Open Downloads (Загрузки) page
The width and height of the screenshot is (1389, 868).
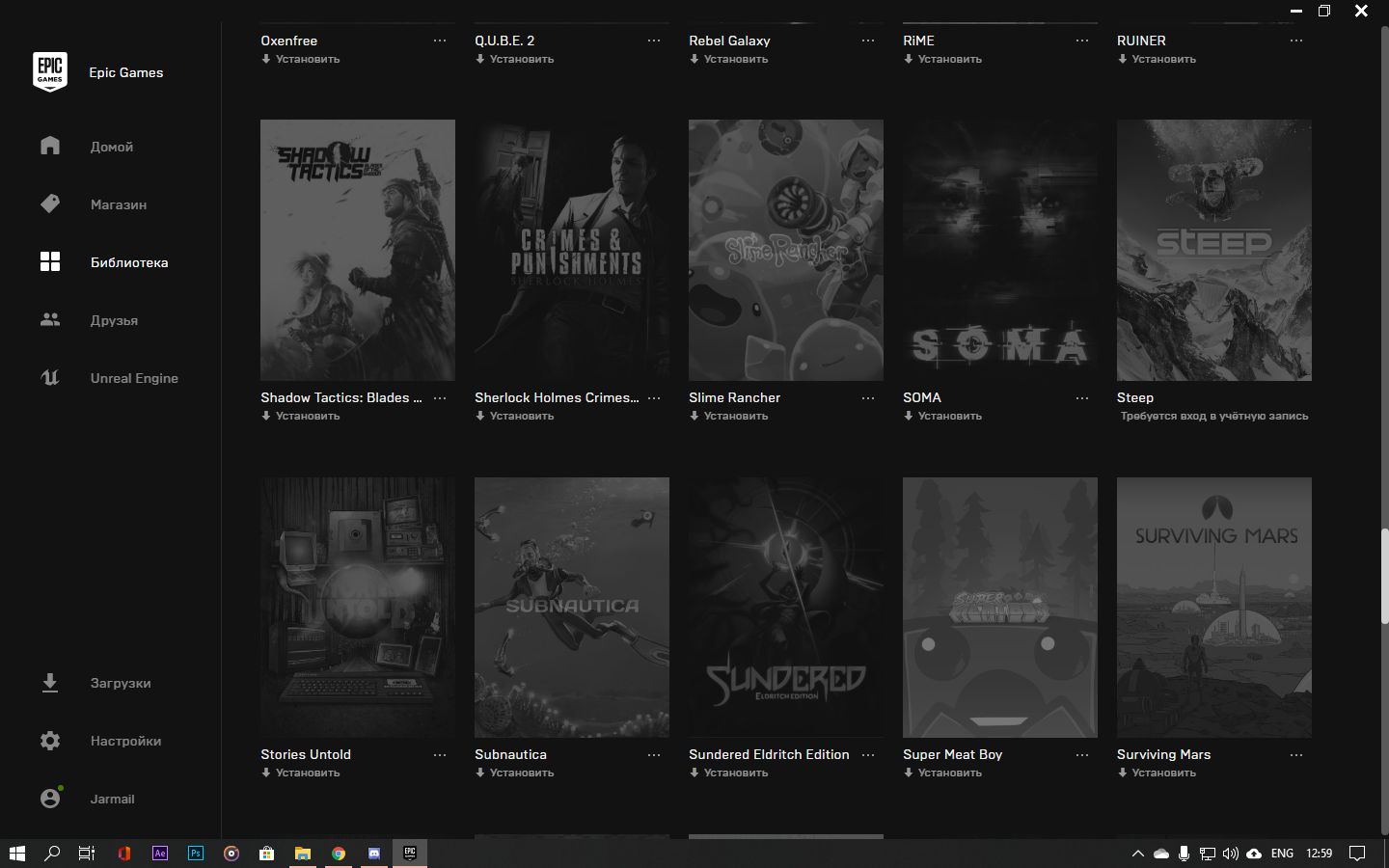click(x=120, y=683)
